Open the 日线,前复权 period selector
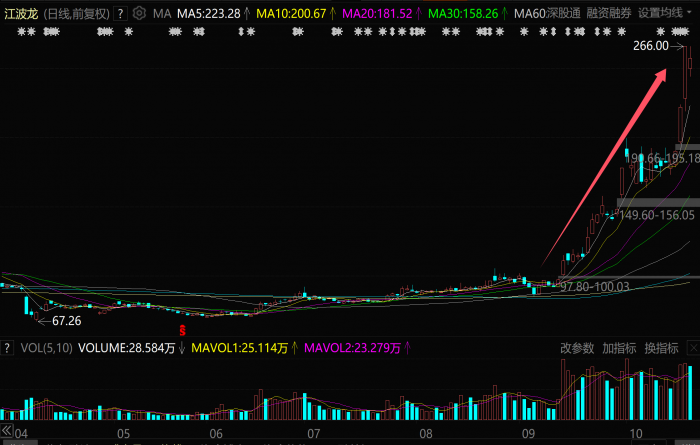The image size is (700, 445). (x=76, y=14)
